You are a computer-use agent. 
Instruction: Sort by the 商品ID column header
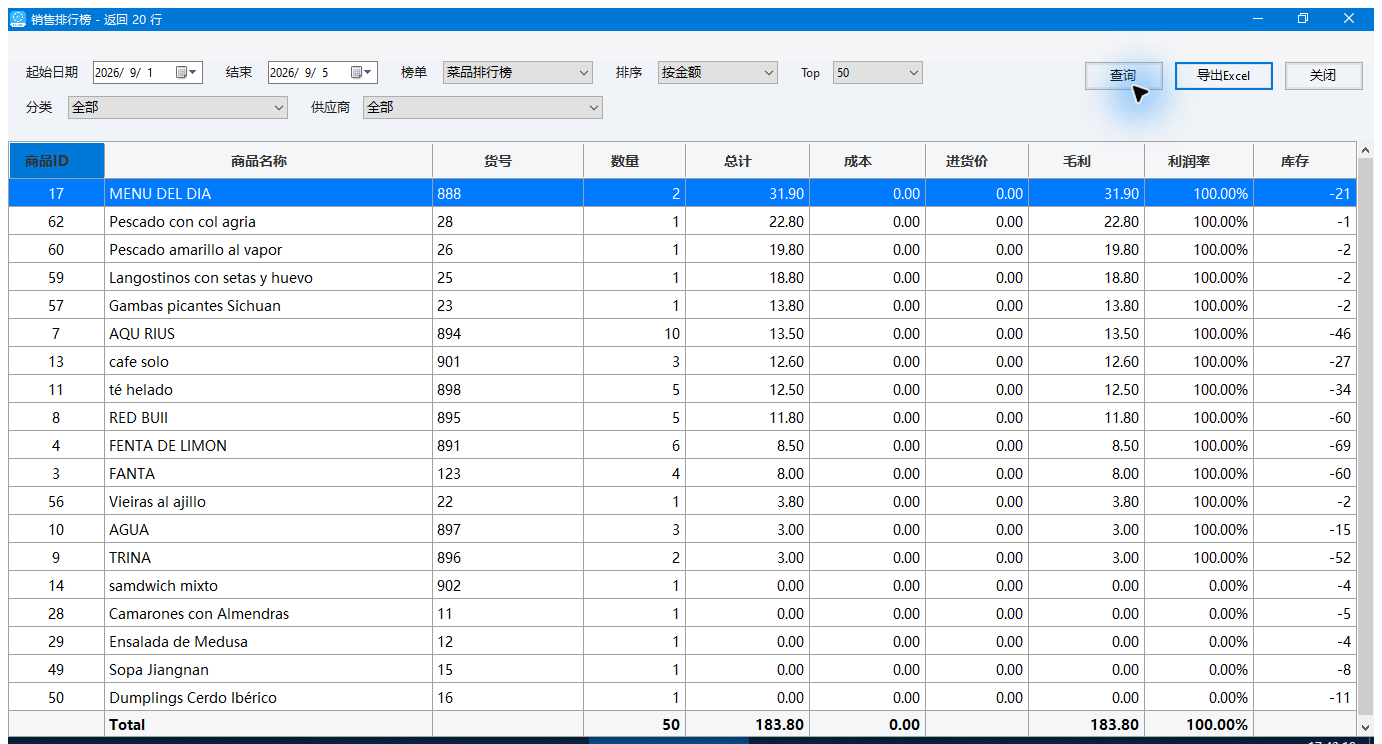pos(56,161)
